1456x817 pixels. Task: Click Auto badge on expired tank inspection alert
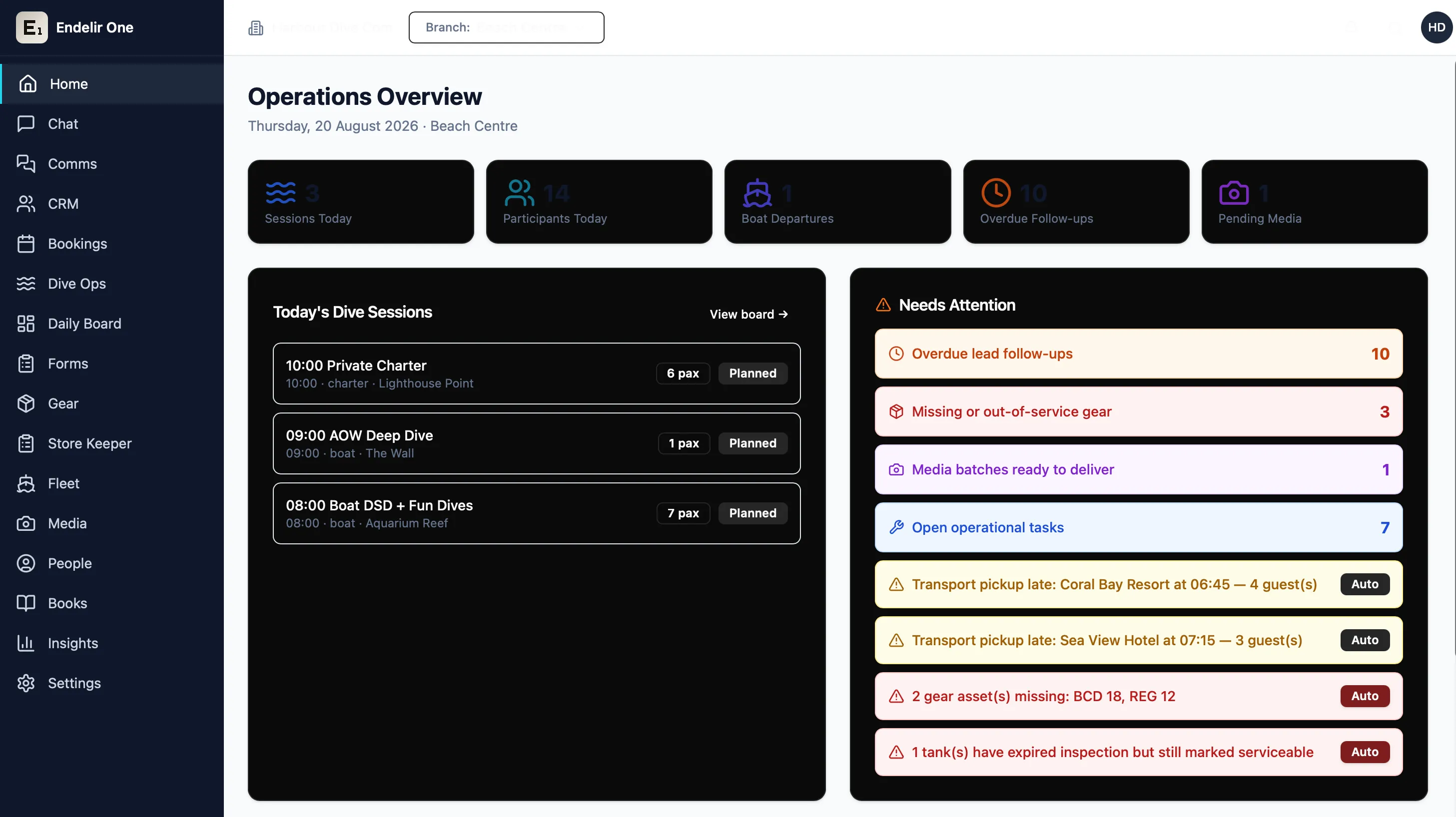(1365, 752)
